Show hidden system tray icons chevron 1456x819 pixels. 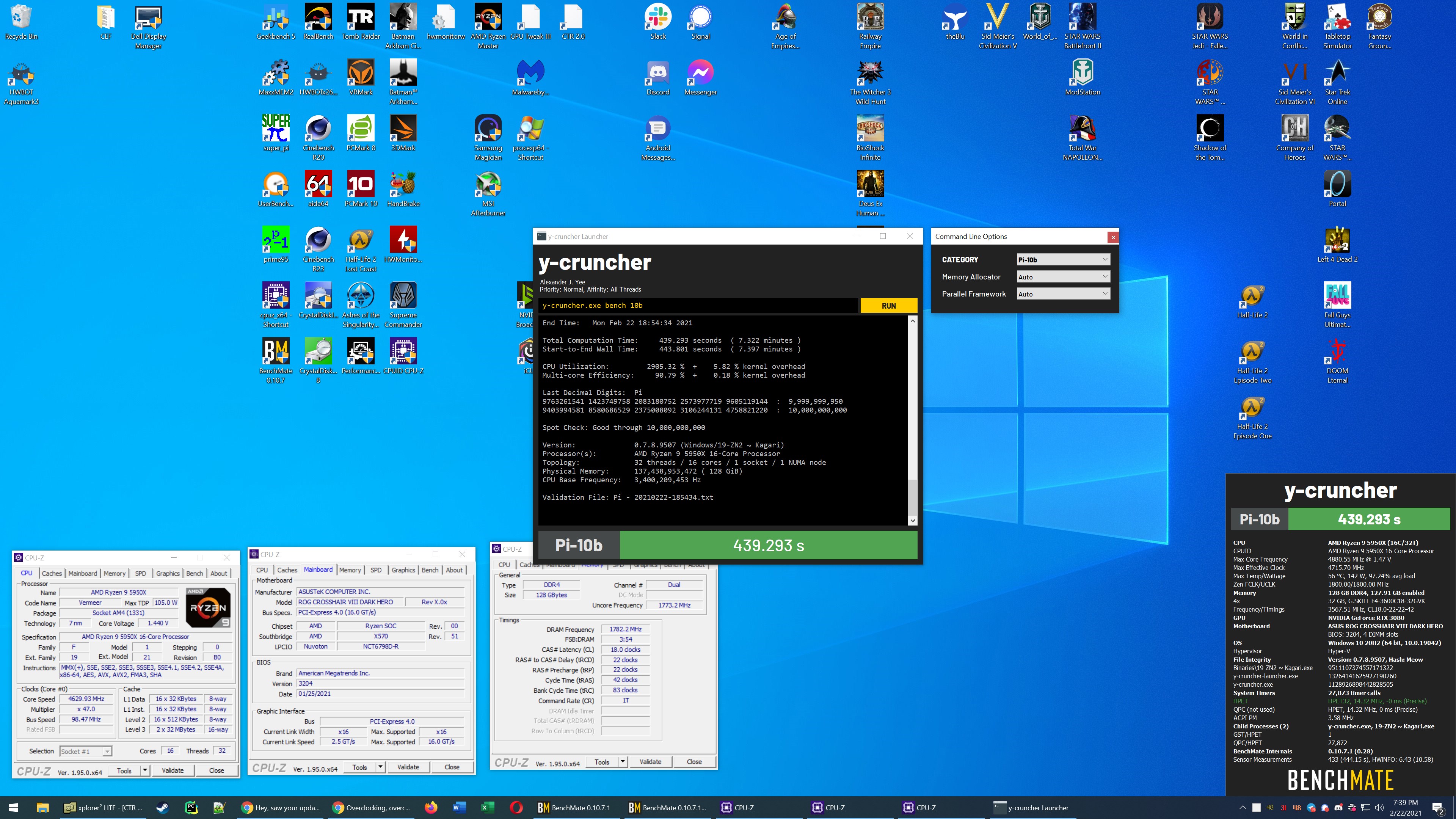[x=1242, y=808]
